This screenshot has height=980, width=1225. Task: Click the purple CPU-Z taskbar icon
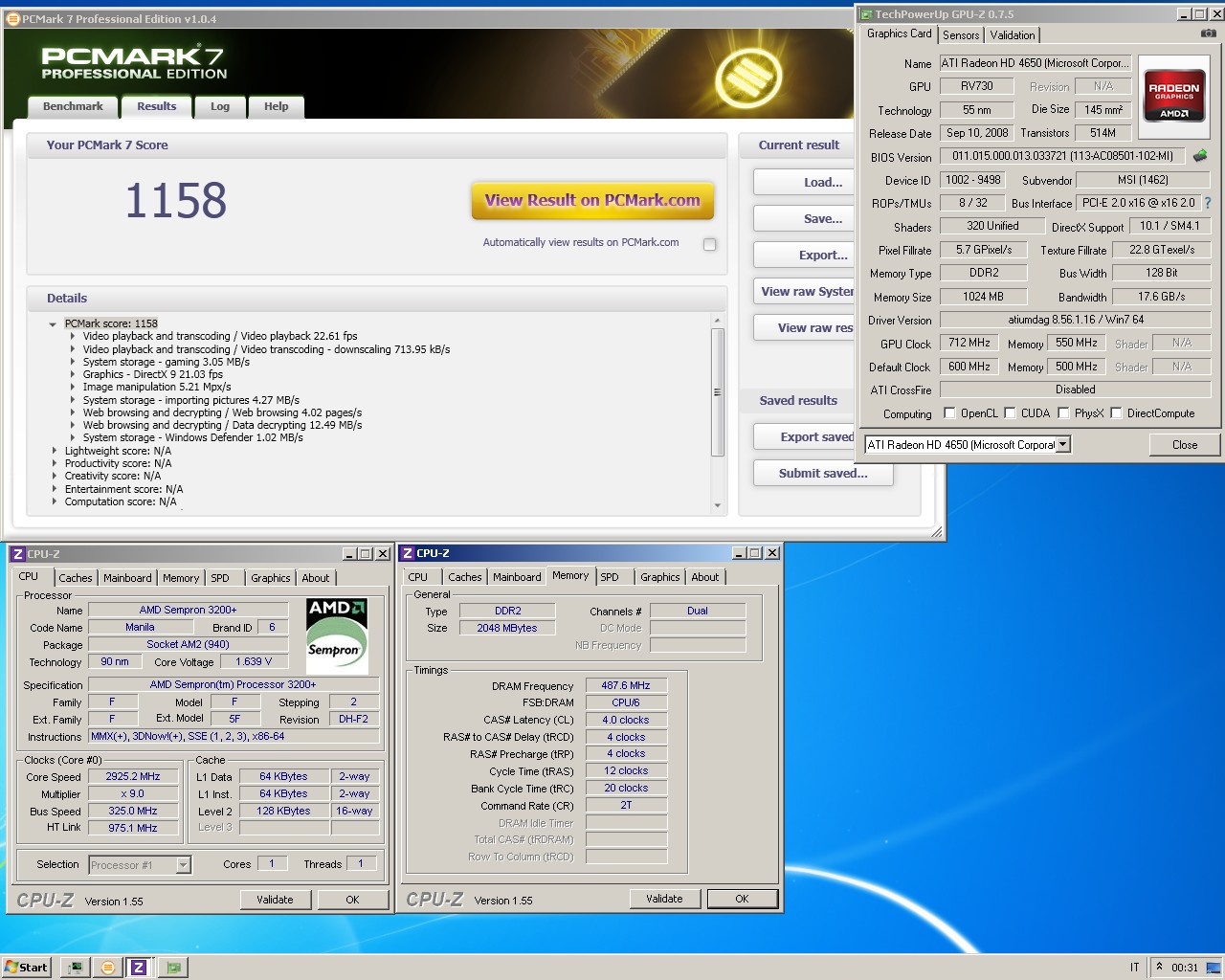(x=139, y=967)
